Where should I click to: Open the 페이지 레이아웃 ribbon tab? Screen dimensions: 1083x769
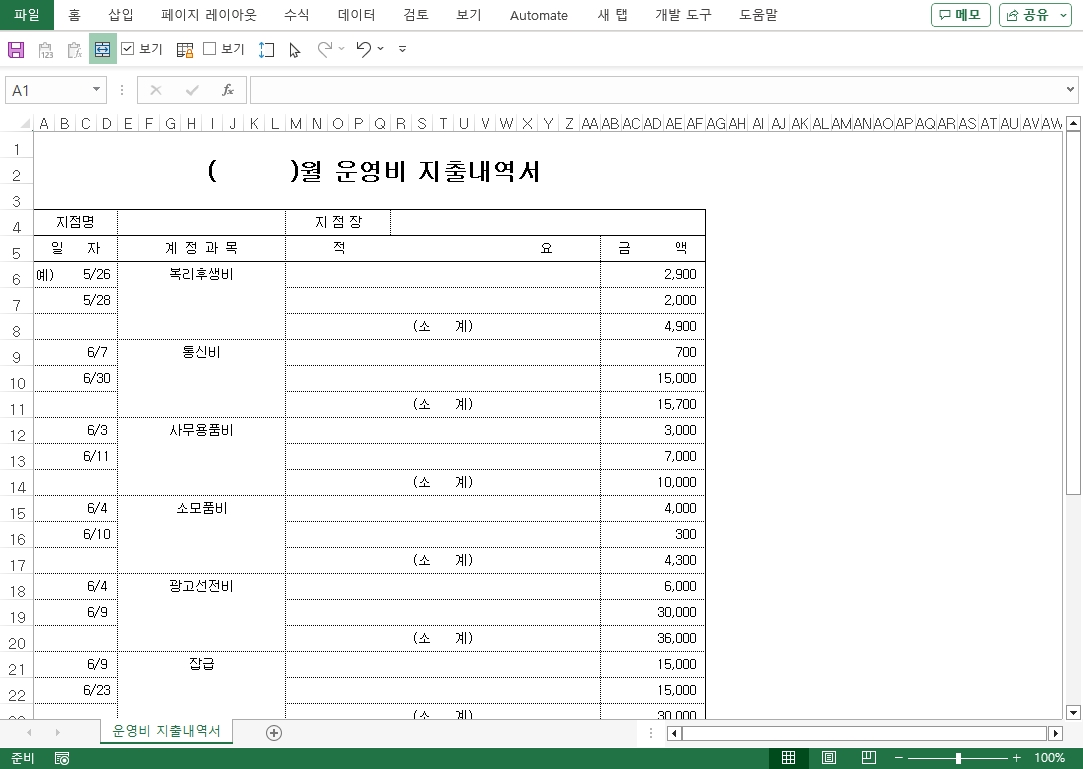209,15
